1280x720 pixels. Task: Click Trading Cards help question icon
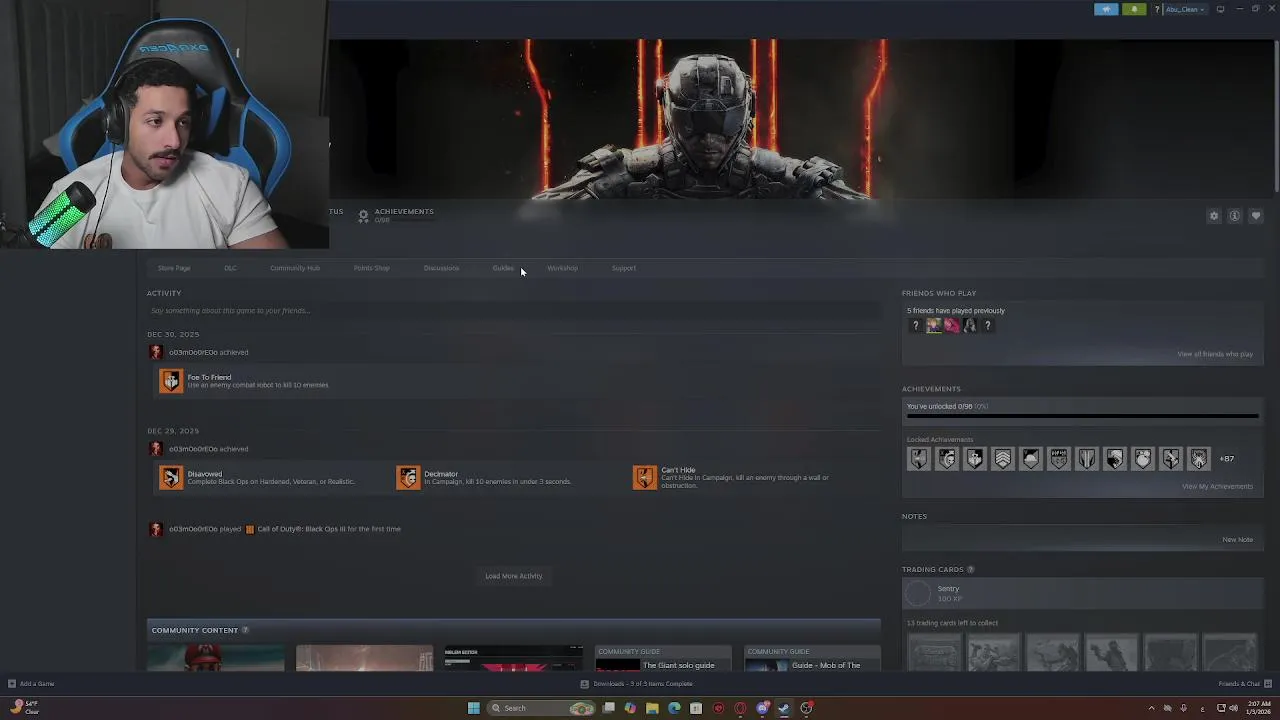(970, 570)
